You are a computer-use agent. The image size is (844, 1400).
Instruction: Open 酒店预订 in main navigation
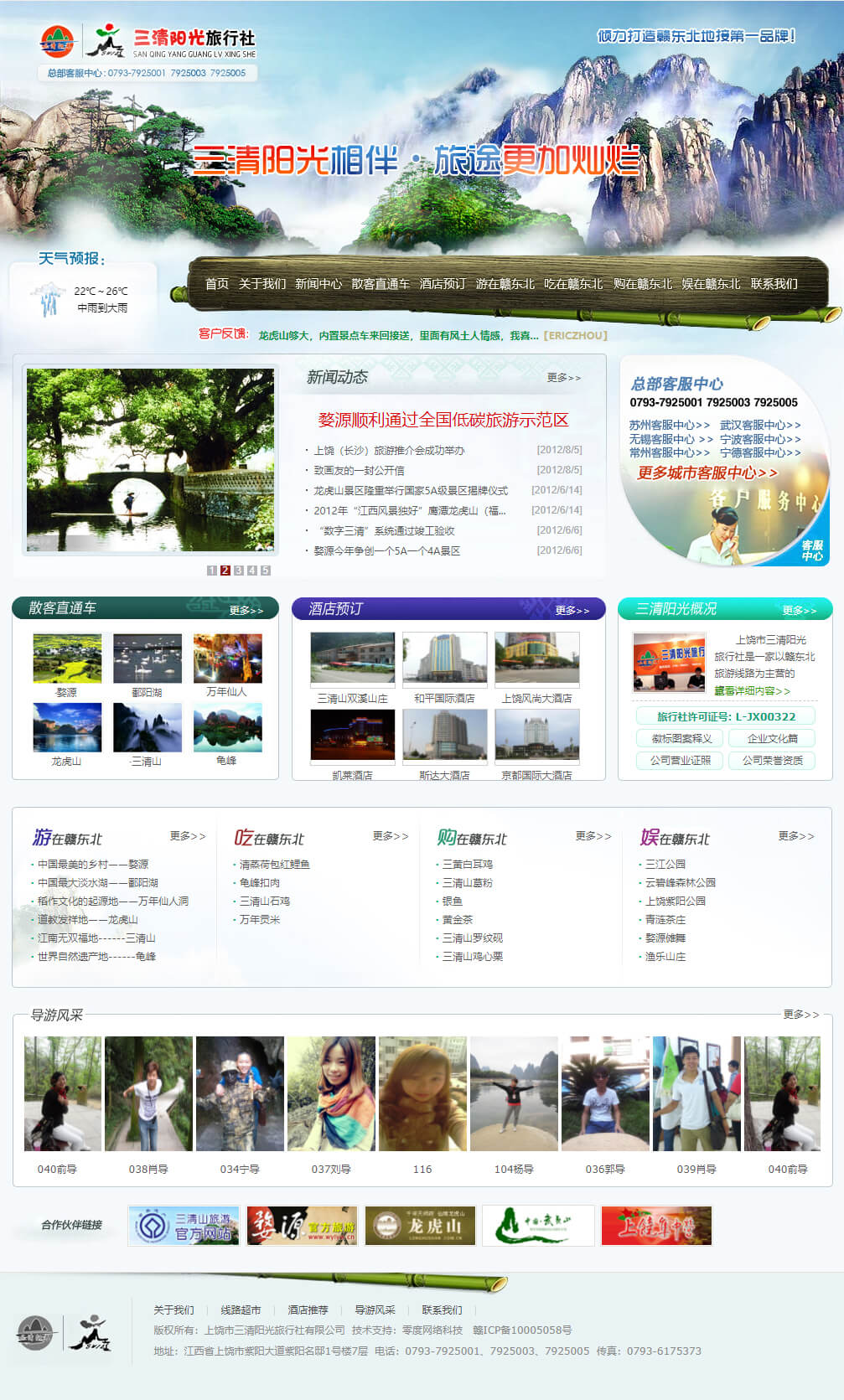coord(443,284)
